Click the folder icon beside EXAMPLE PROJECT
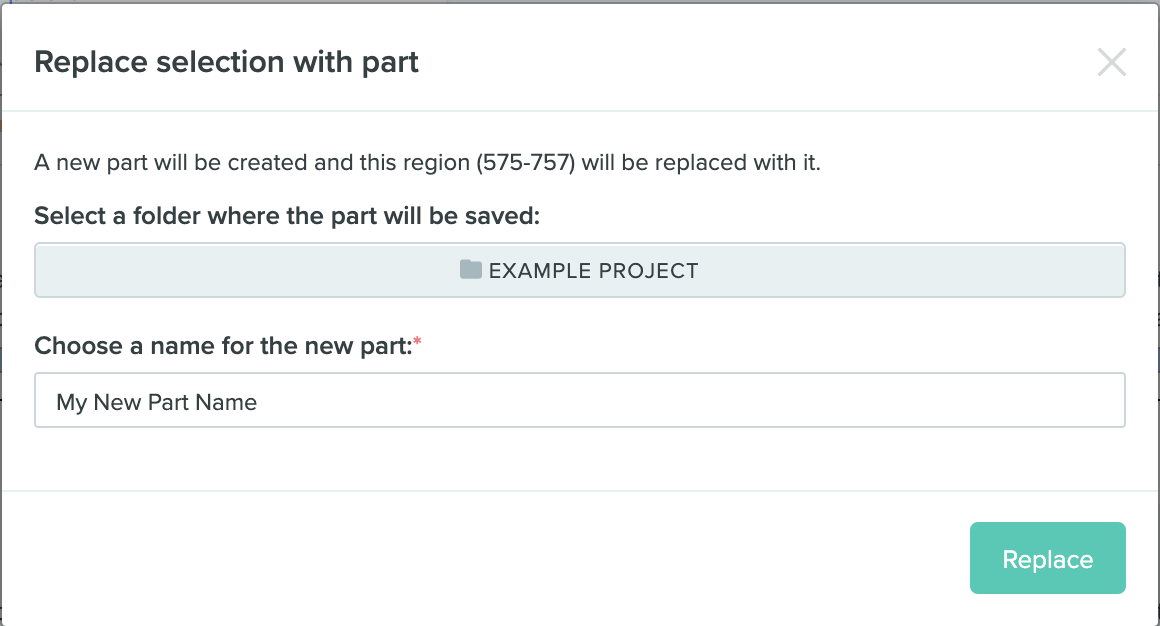1160x626 pixels. [x=471, y=270]
